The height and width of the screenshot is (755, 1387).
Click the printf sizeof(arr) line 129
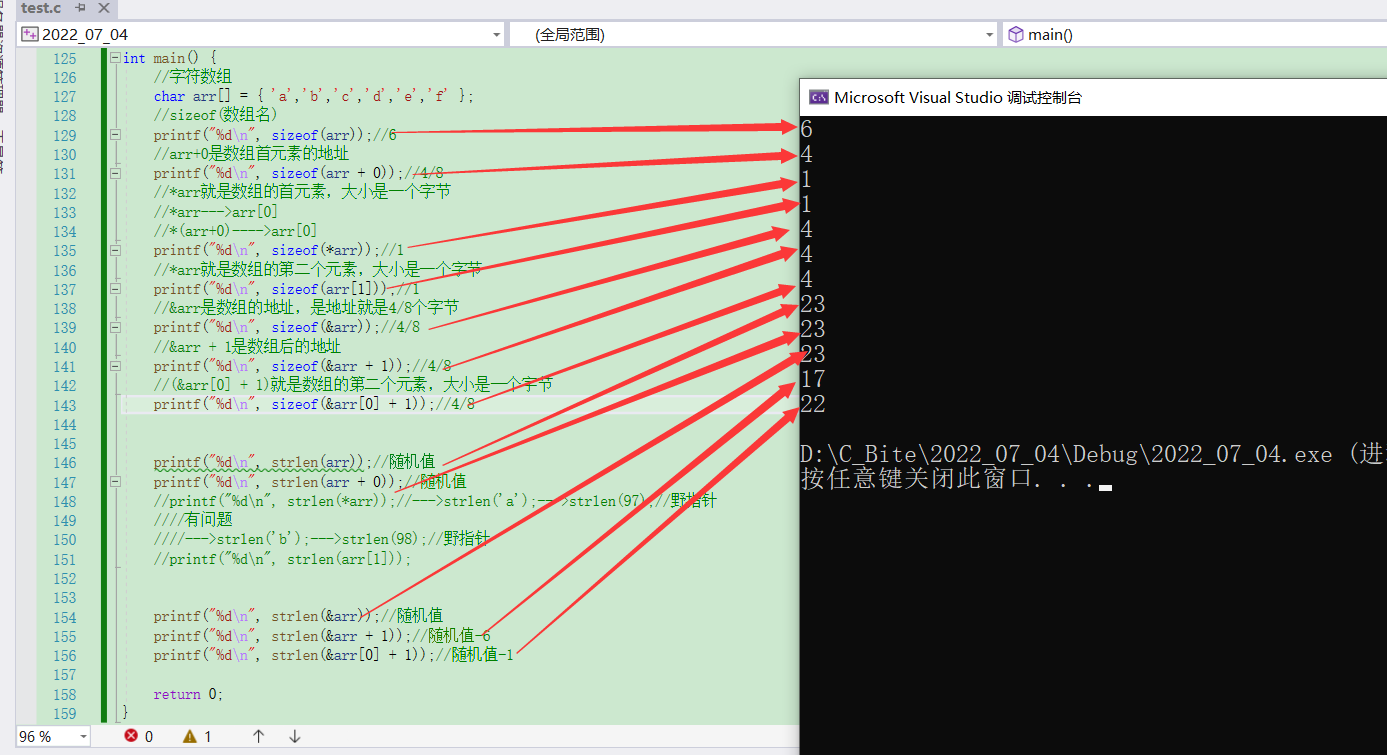275,135
